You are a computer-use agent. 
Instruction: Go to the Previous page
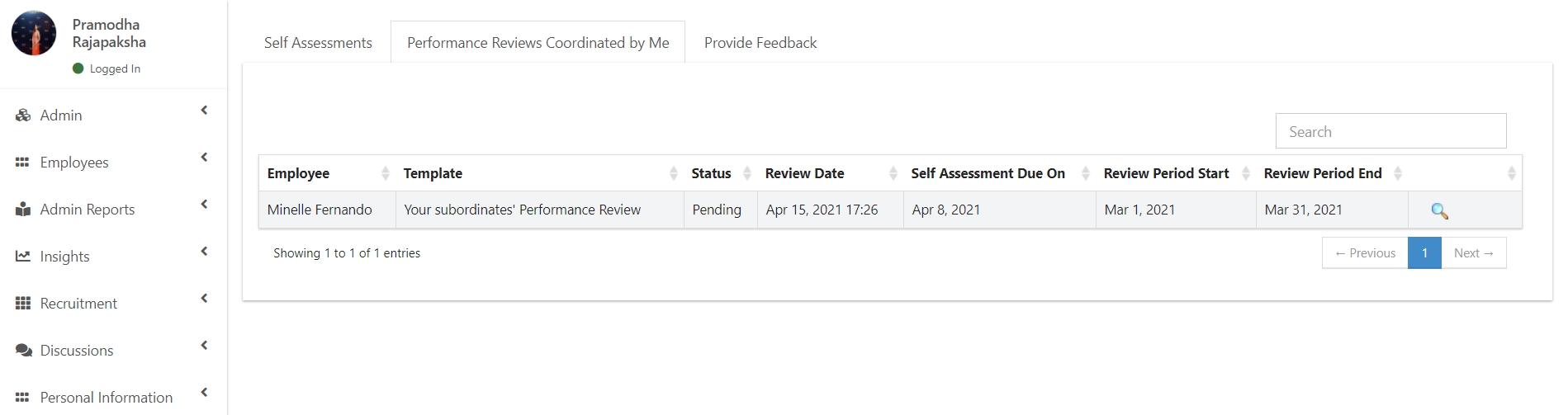pyautogui.click(x=1365, y=253)
